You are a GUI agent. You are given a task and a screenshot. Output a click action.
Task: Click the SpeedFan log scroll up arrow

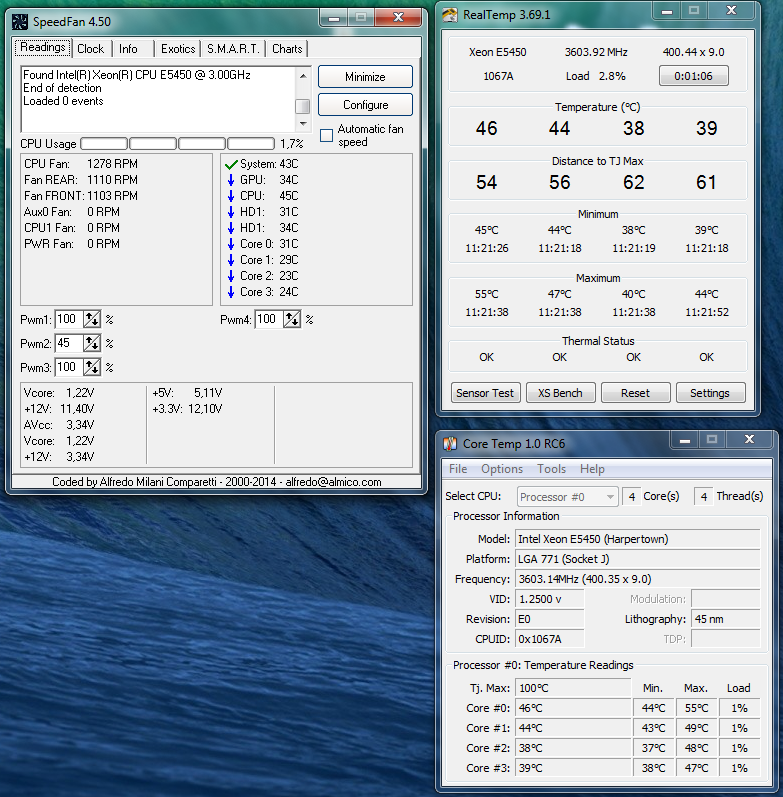tap(303, 76)
